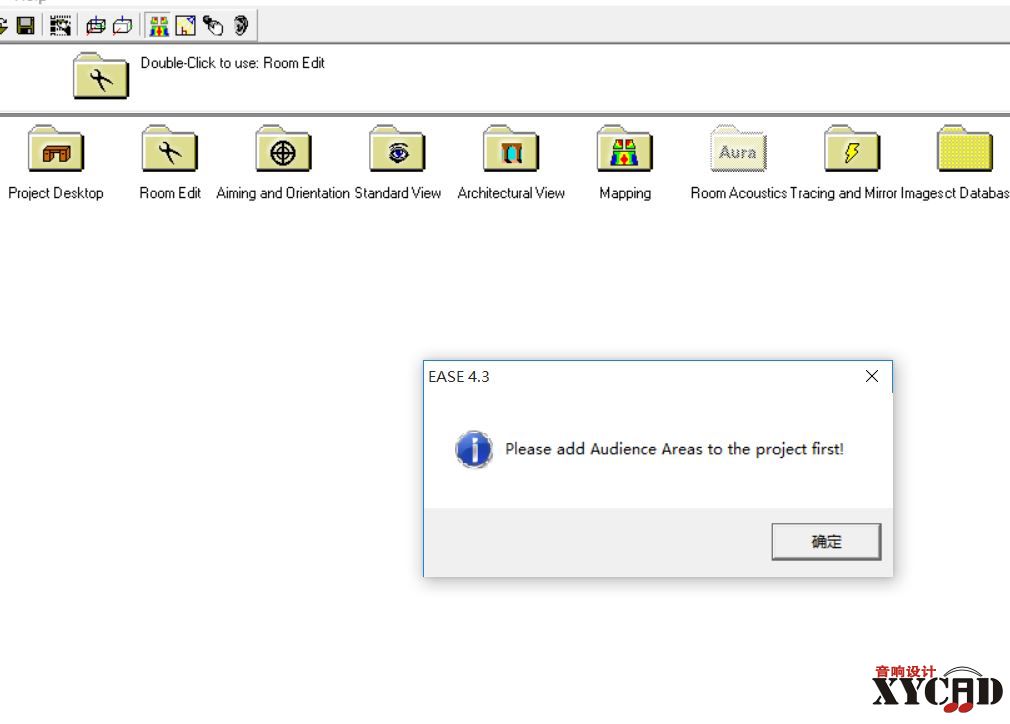
Task: Open the Architectural View folder
Action: click(x=511, y=148)
